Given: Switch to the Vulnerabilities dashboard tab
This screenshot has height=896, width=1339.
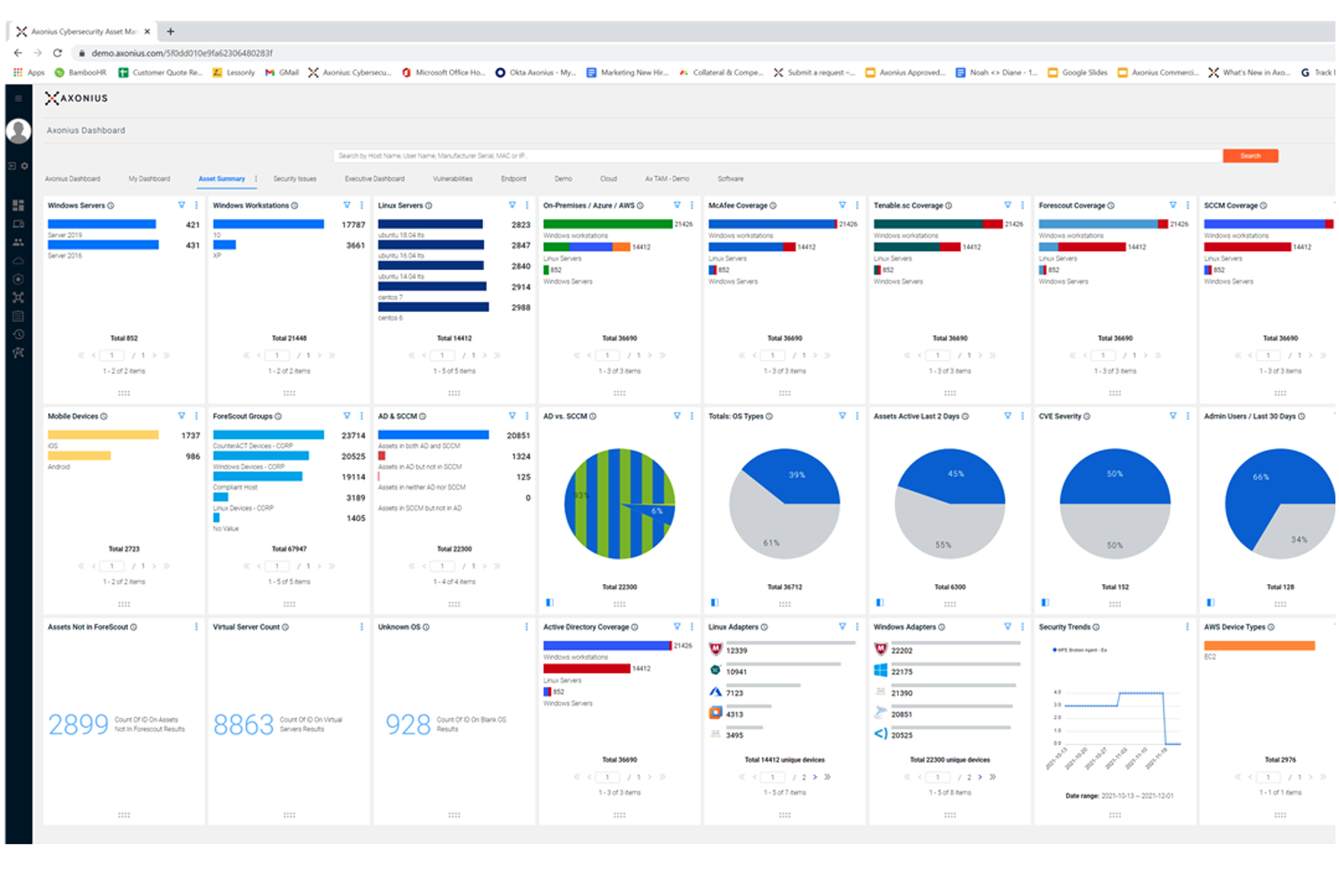Looking at the screenshot, I should (x=452, y=179).
